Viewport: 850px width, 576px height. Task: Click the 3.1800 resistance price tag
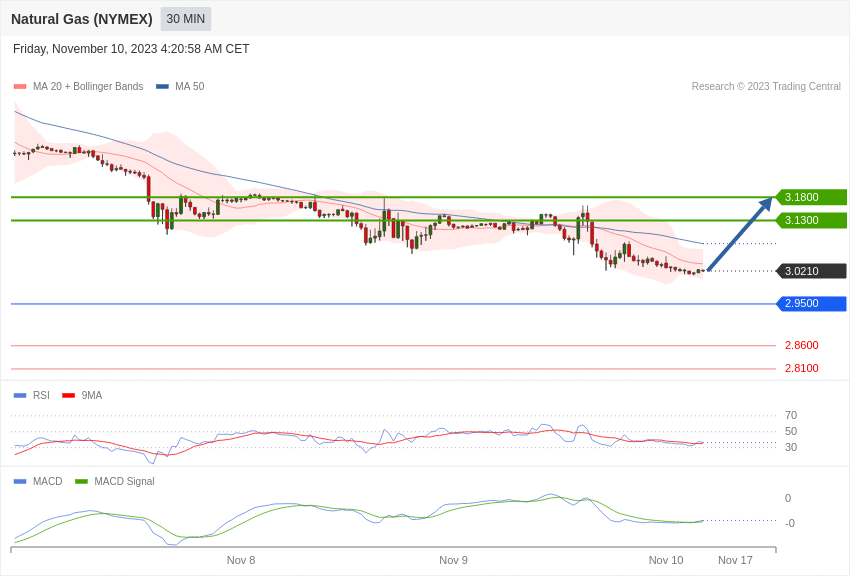click(811, 197)
